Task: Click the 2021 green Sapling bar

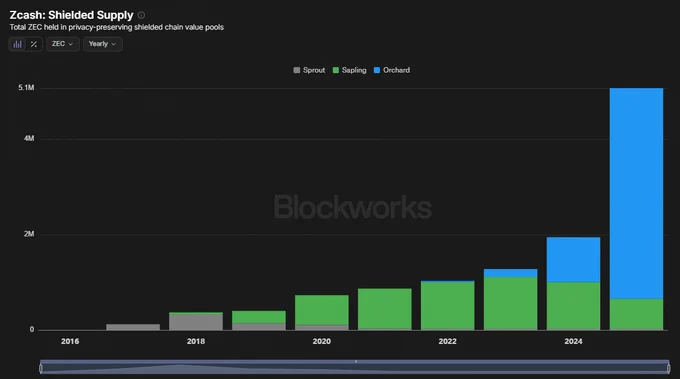Action: point(385,309)
